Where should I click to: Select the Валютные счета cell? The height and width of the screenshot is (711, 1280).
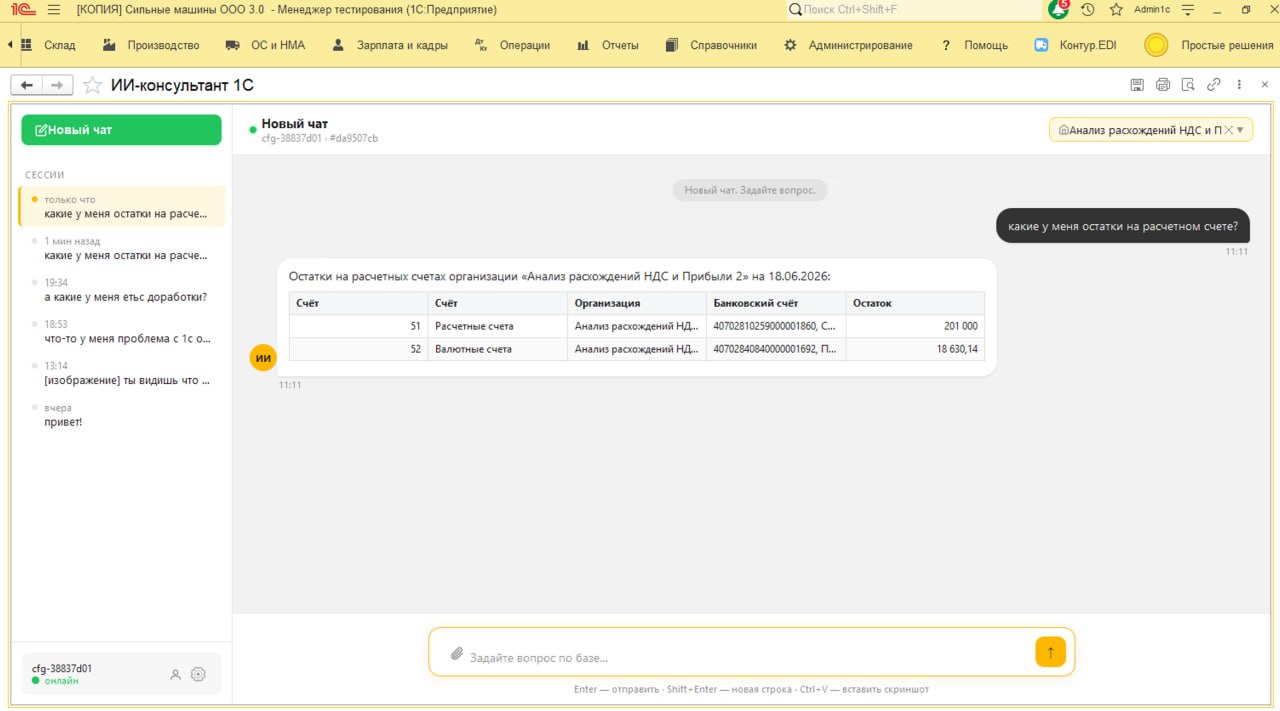498,349
